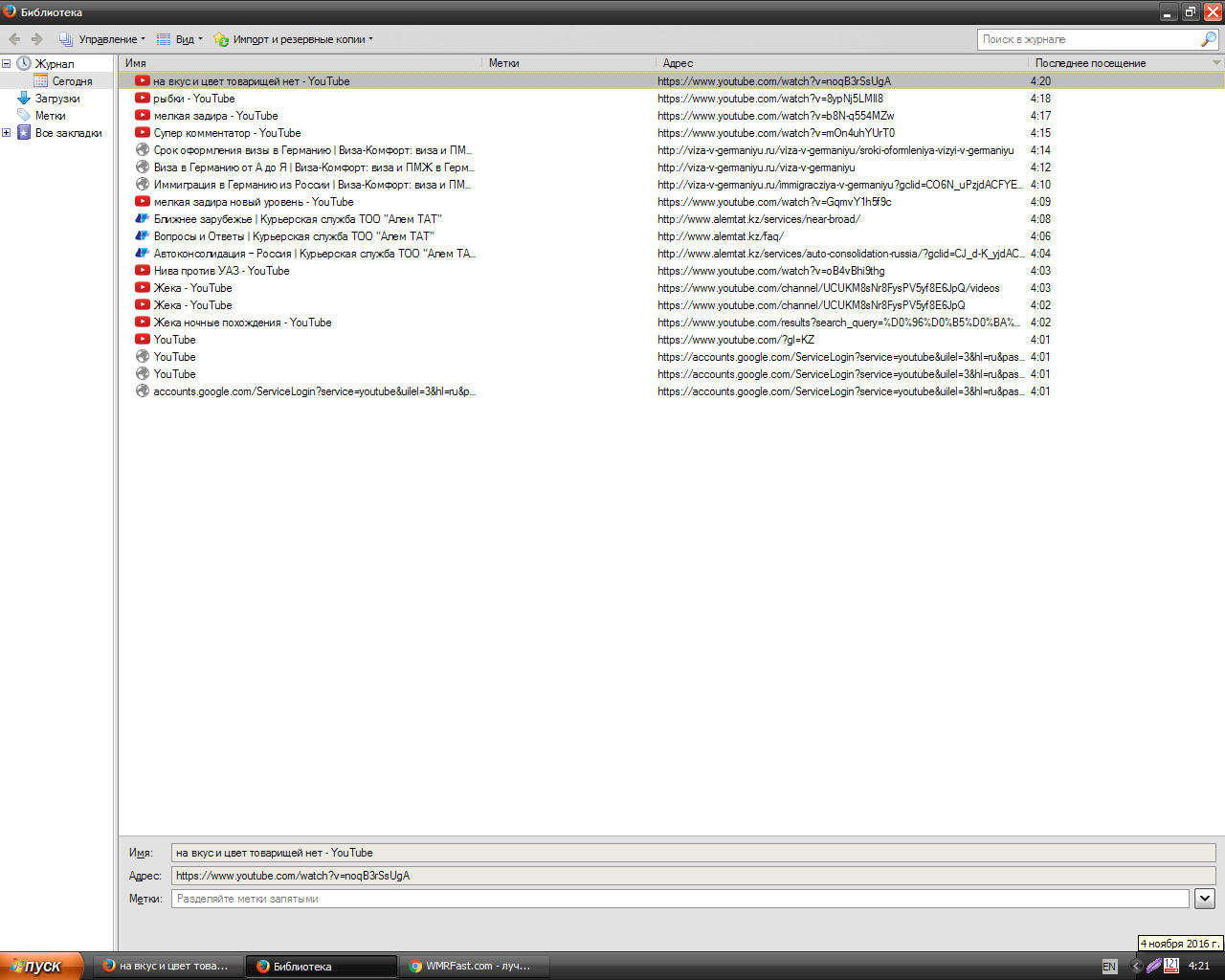
Task: Click globe icon of 'Виза в Германию от А' row
Action: point(143,167)
